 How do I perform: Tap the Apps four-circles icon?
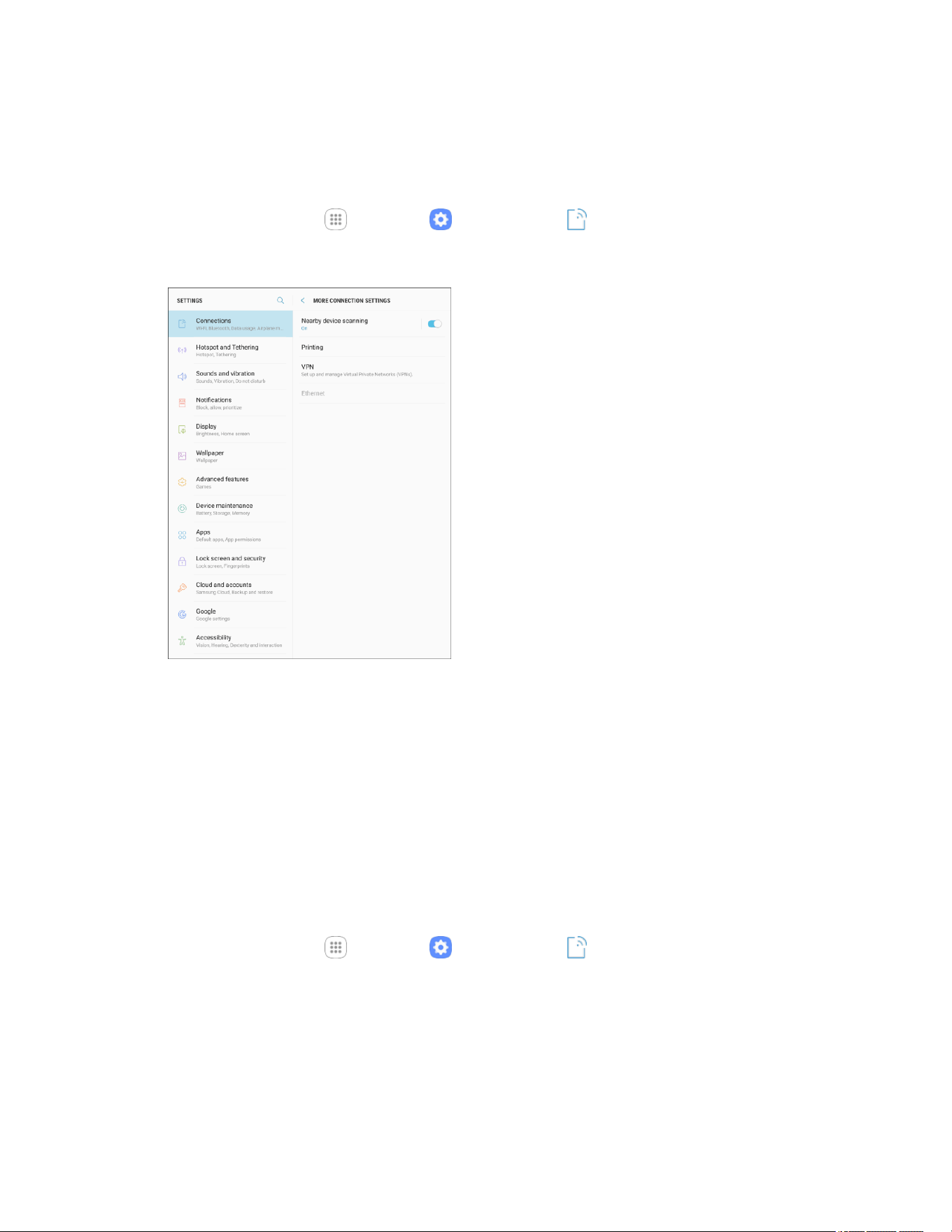182,535
